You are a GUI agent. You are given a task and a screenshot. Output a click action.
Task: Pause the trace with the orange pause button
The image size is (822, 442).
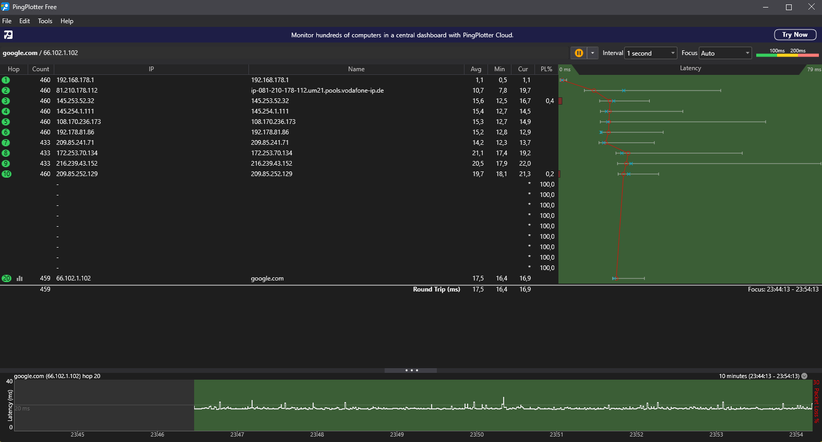pyautogui.click(x=579, y=53)
